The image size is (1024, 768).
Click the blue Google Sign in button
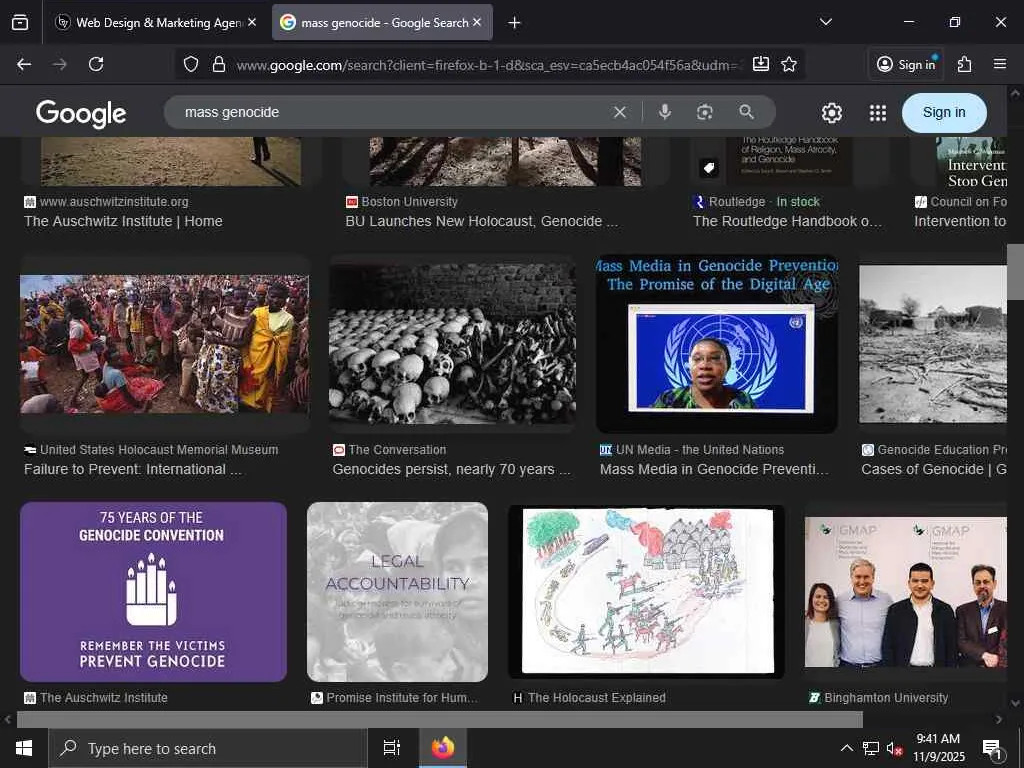pyautogui.click(x=944, y=112)
